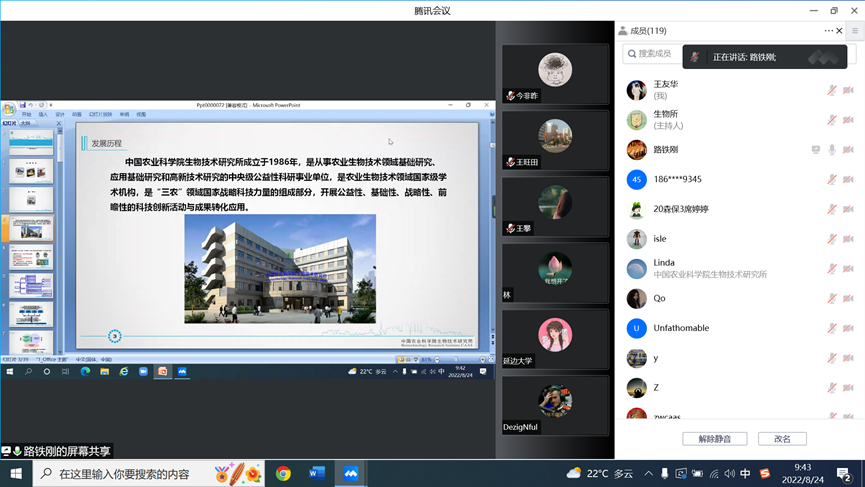Click camera icon for Unfathomable
This screenshot has width=865, height=487.
pyautogui.click(x=848, y=328)
